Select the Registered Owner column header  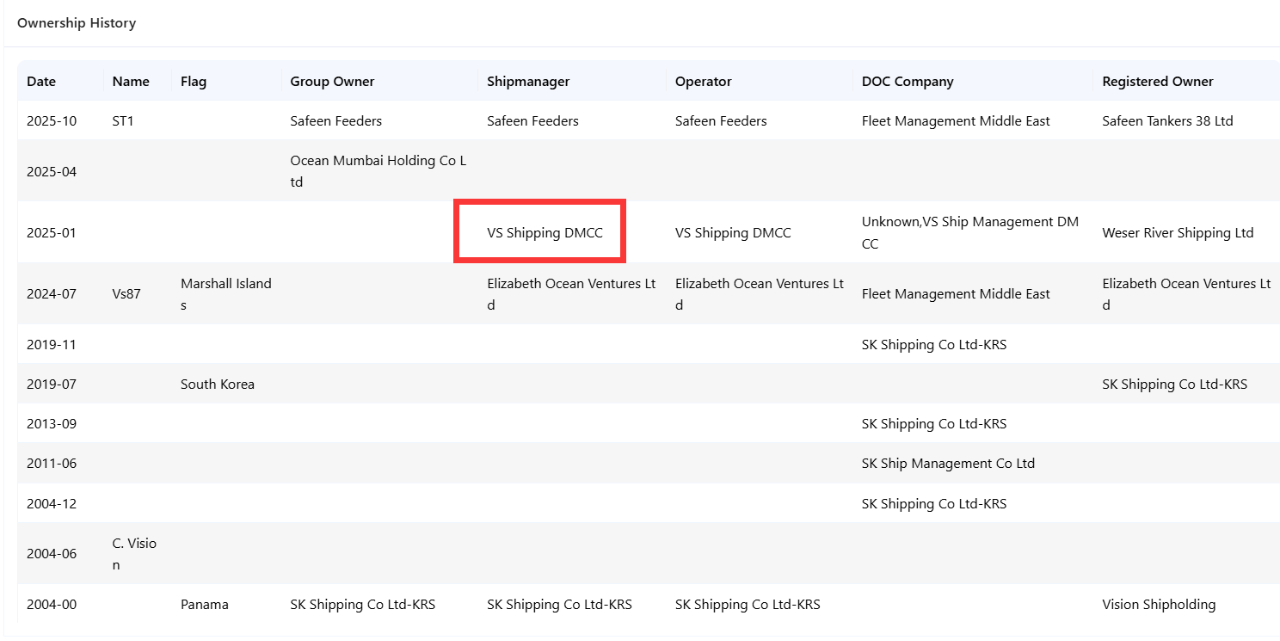tap(1157, 82)
